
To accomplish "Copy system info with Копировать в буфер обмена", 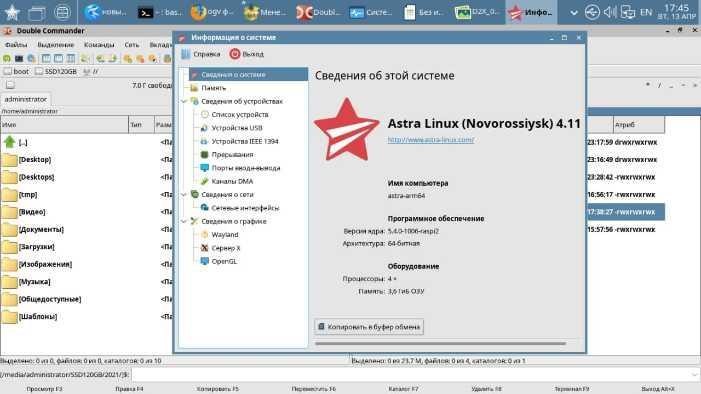I will point(369,327).
